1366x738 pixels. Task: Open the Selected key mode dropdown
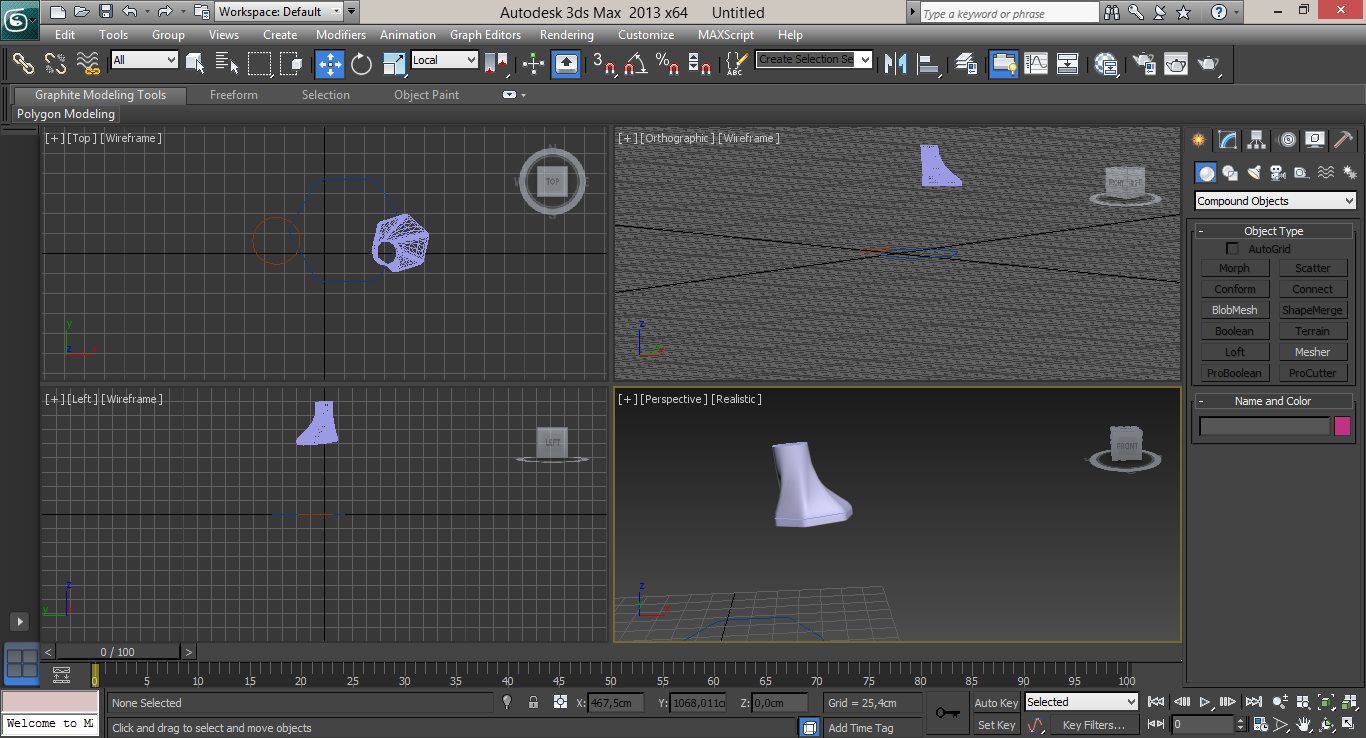click(x=1081, y=702)
